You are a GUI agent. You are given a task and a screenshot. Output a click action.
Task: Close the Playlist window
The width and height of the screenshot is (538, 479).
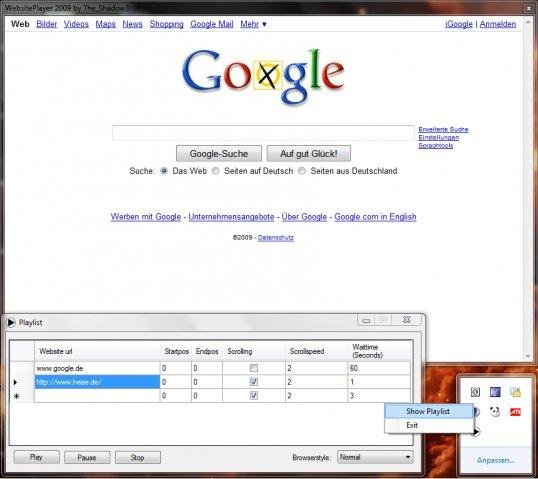click(x=407, y=320)
